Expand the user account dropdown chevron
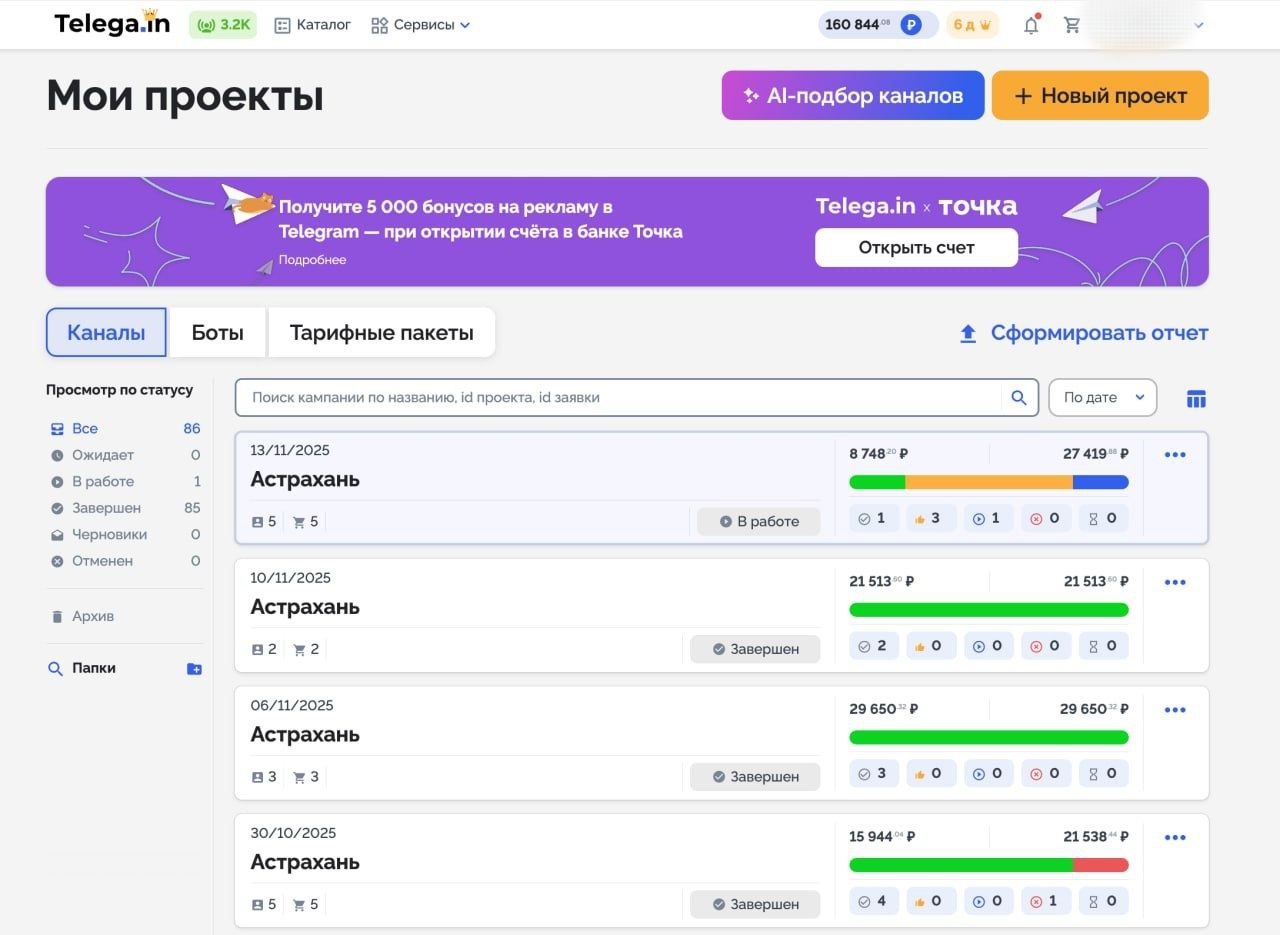 click(1199, 25)
